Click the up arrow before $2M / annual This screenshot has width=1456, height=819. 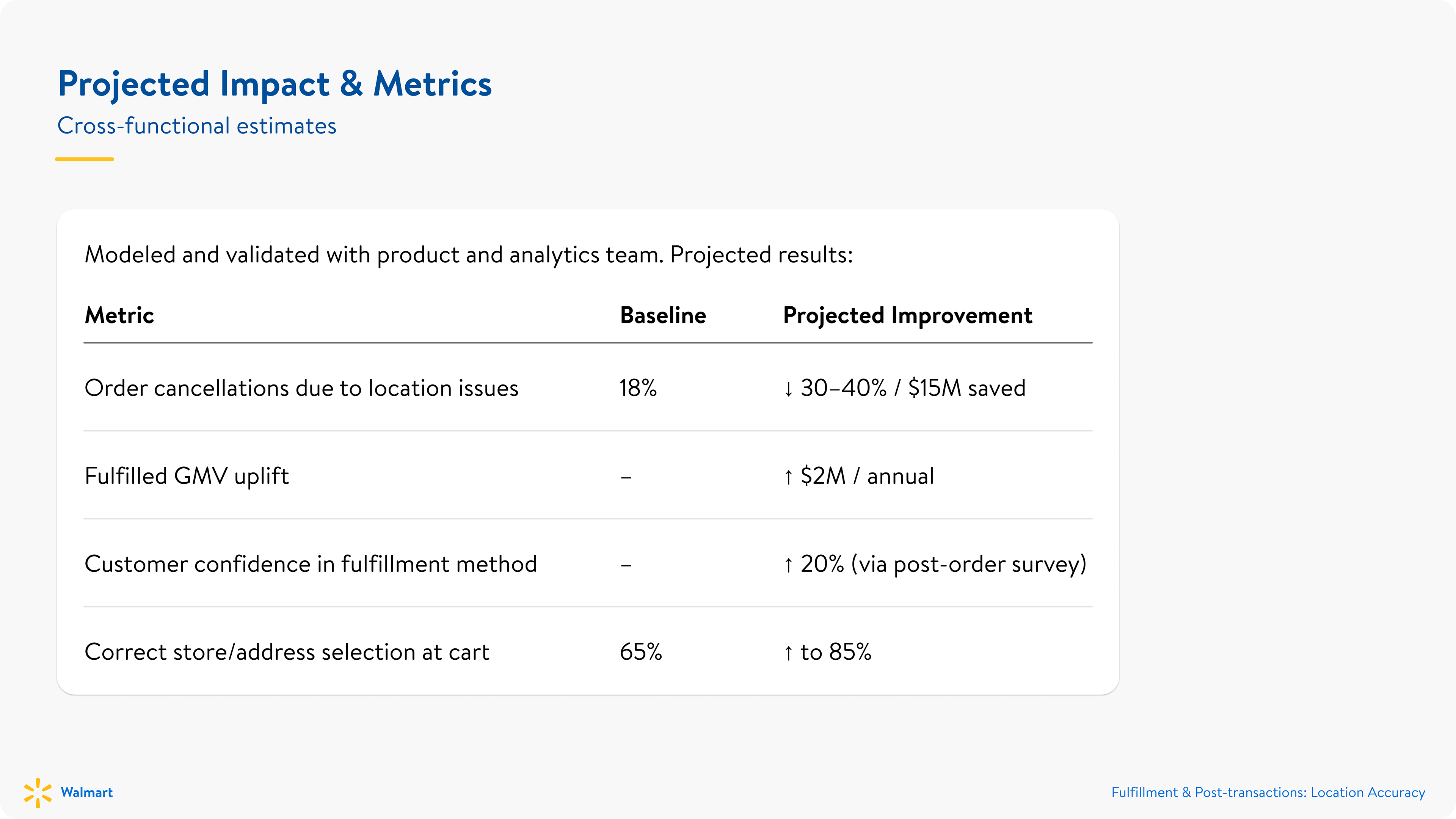788,477
